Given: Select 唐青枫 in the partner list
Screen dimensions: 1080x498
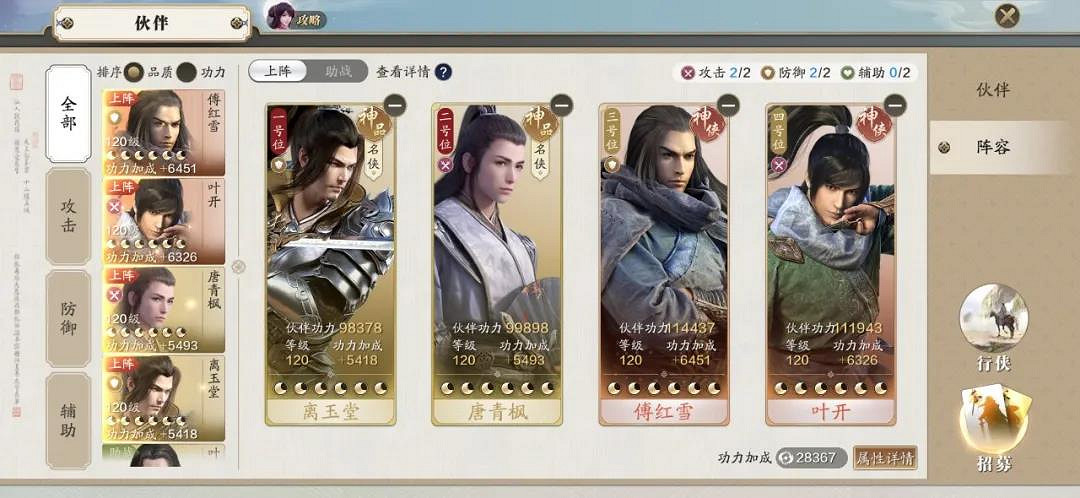Looking at the screenshot, I should point(164,310).
